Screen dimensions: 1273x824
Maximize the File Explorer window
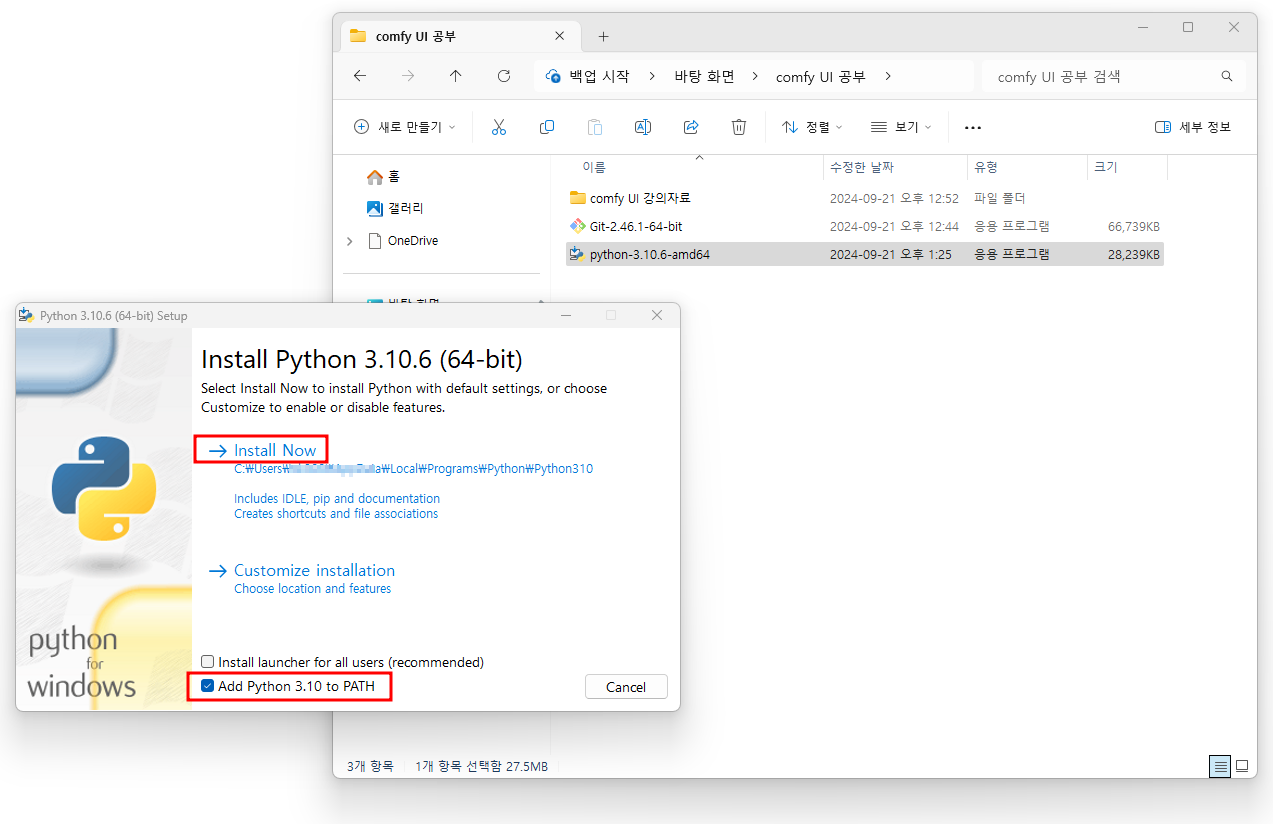(1188, 27)
